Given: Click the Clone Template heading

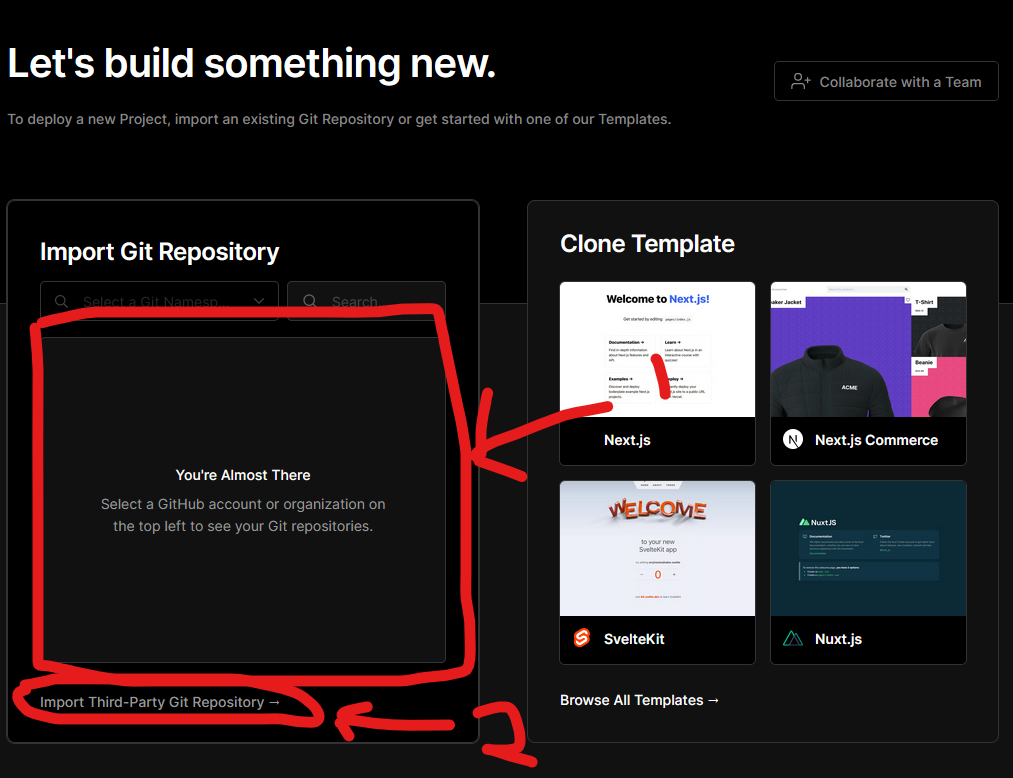Looking at the screenshot, I should (x=647, y=244).
